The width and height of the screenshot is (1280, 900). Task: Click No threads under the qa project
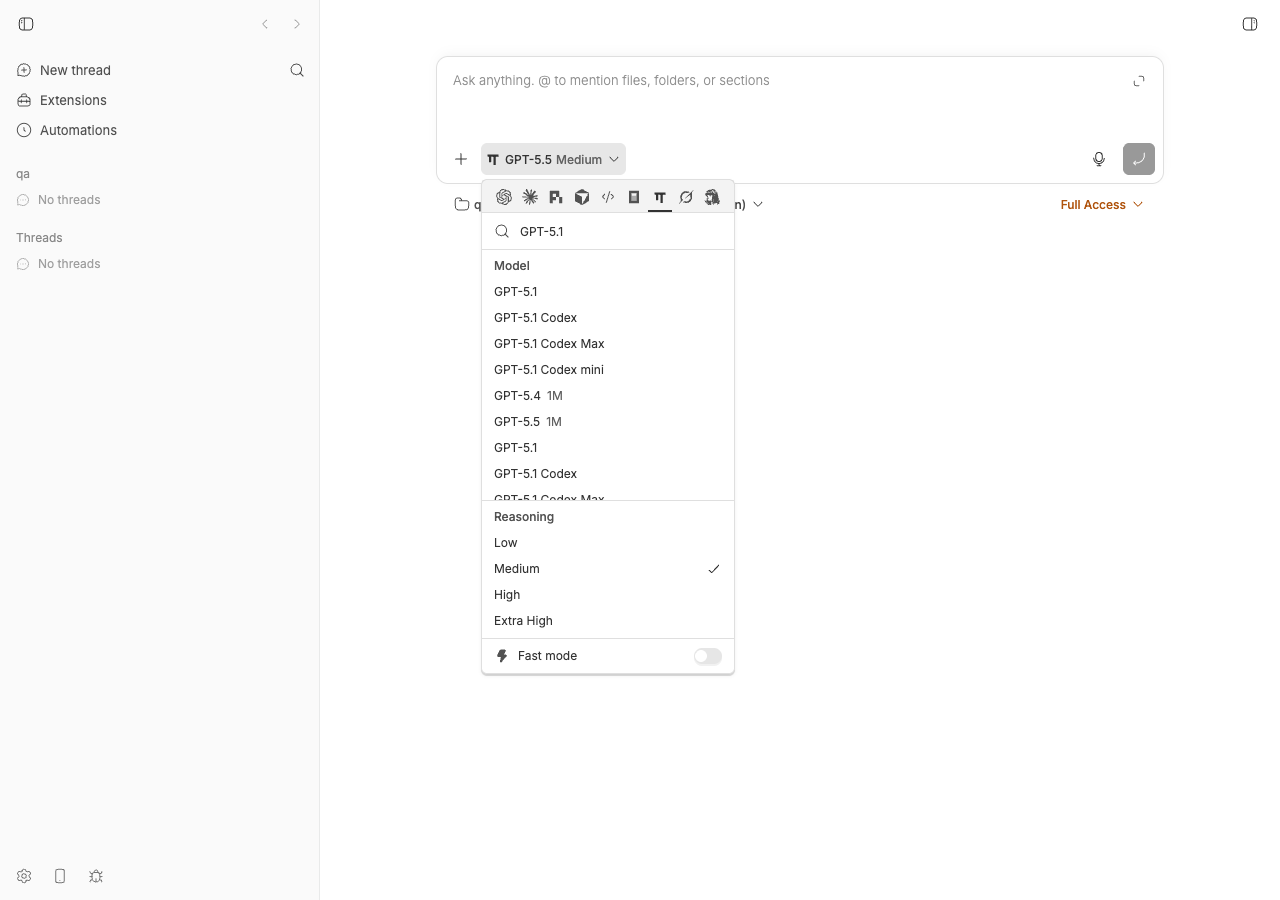click(x=69, y=200)
